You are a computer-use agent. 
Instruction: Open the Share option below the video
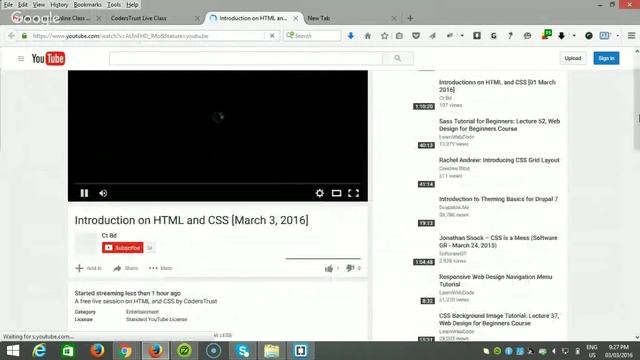pos(126,268)
